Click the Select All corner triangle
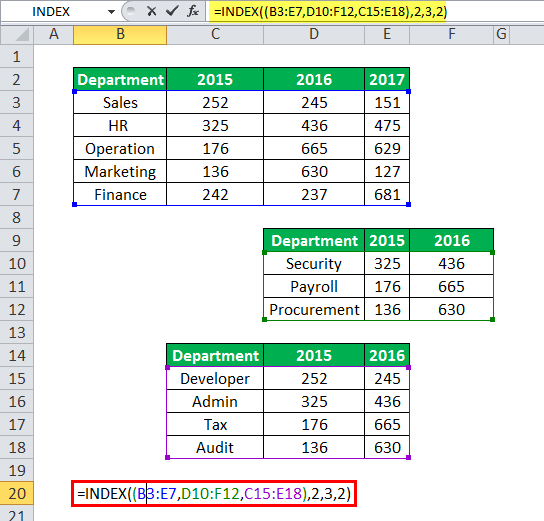Screen dimensions: 544x521 (x=17, y=35)
